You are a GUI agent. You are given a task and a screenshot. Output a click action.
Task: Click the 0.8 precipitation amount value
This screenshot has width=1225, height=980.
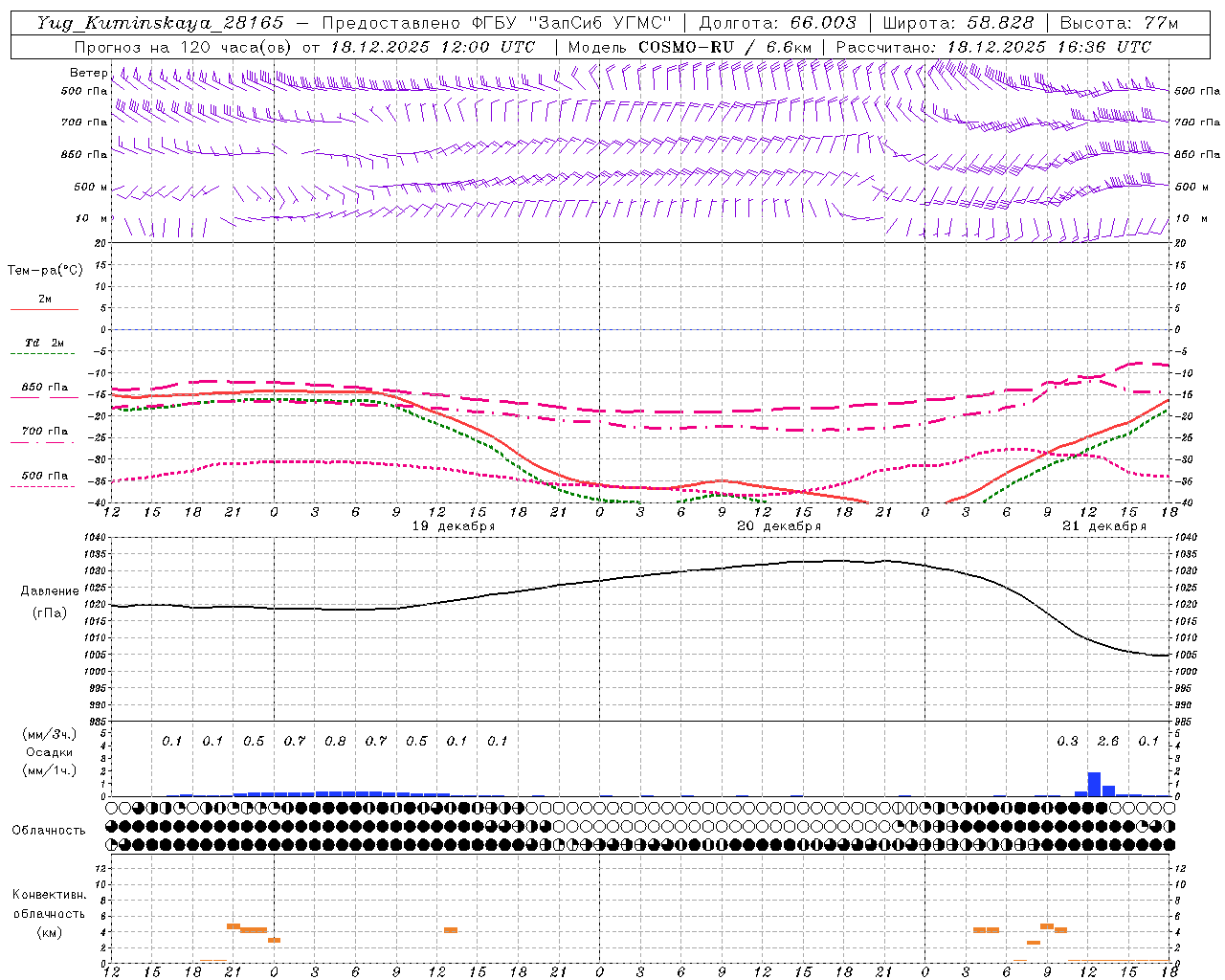click(335, 741)
